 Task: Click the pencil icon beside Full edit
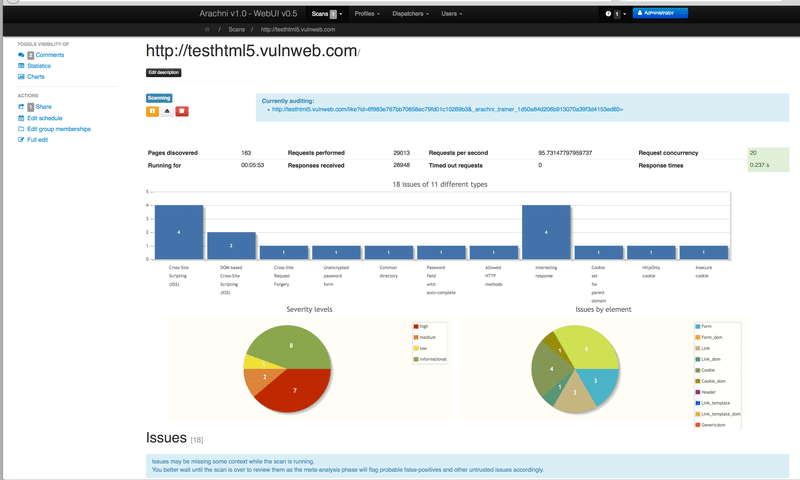[21, 140]
